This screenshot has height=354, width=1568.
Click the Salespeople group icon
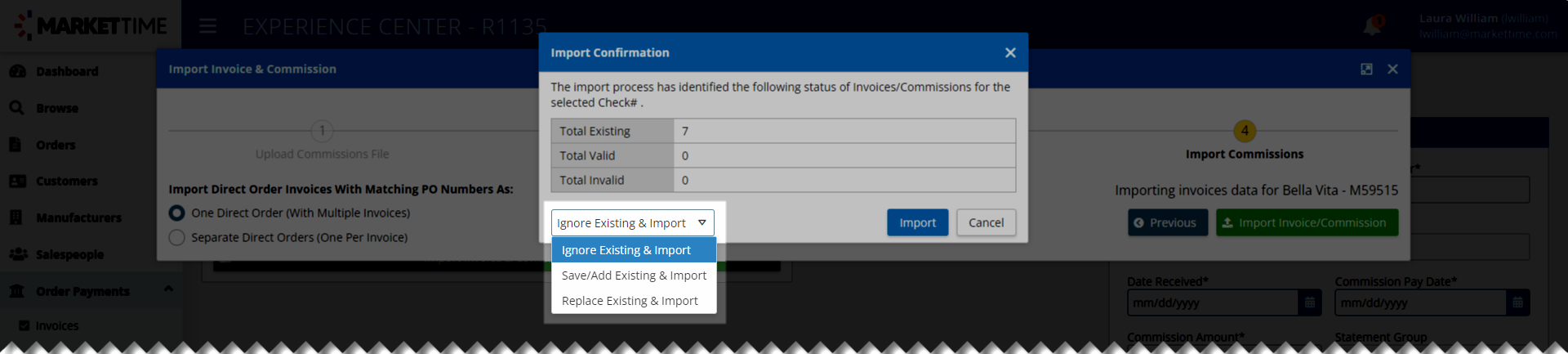[18, 254]
